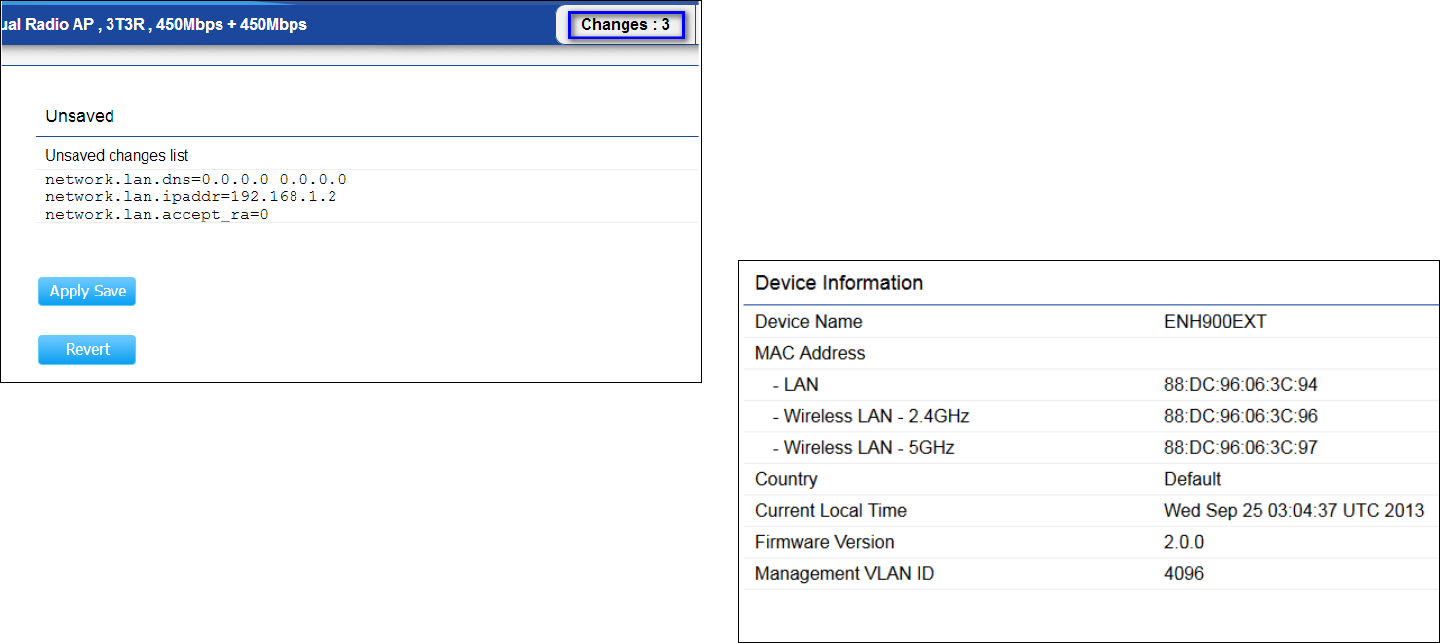Viewport: 1440px width, 643px height.
Task: Select the network.lan.accept_ra=0 line
Action: (157, 214)
